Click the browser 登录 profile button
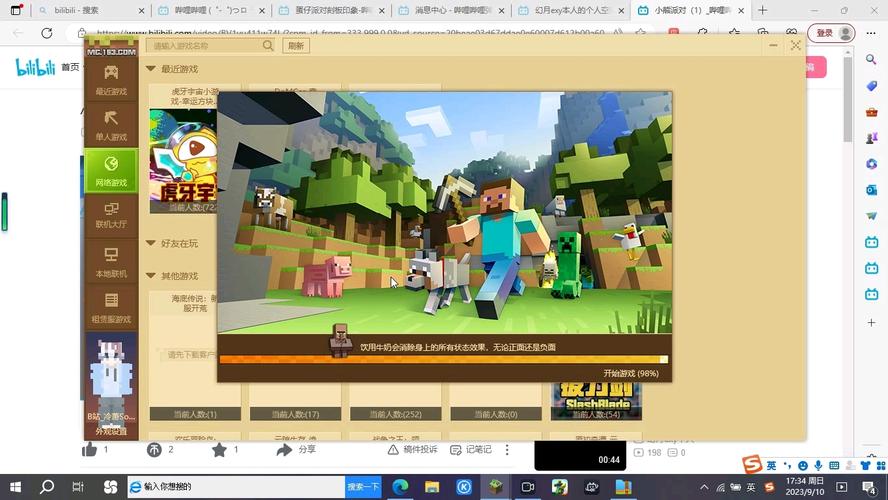Screen dimensions: 888x500 [x=831, y=33]
